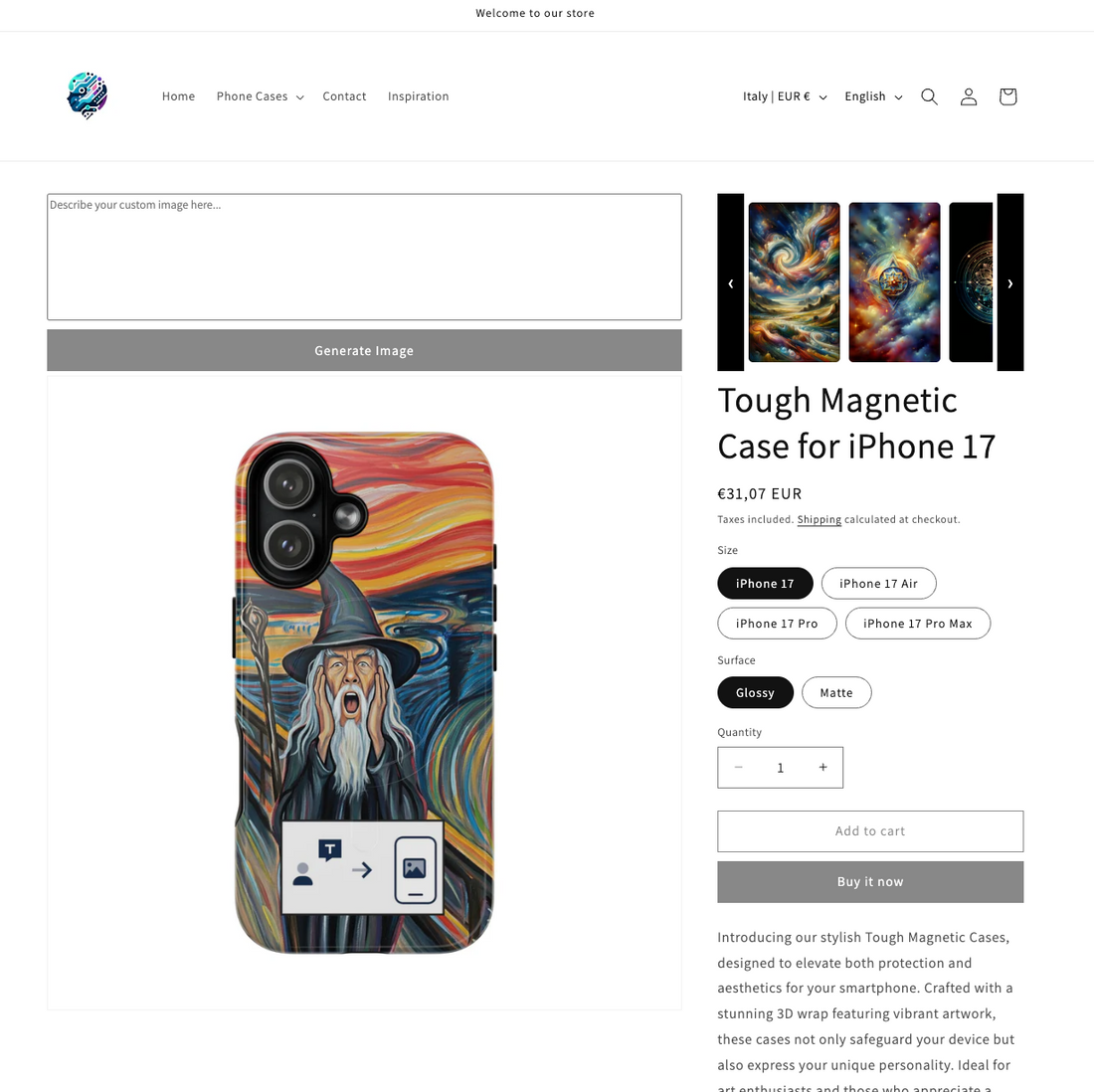
Task: Open the shopping cart icon
Action: coord(1007,96)
